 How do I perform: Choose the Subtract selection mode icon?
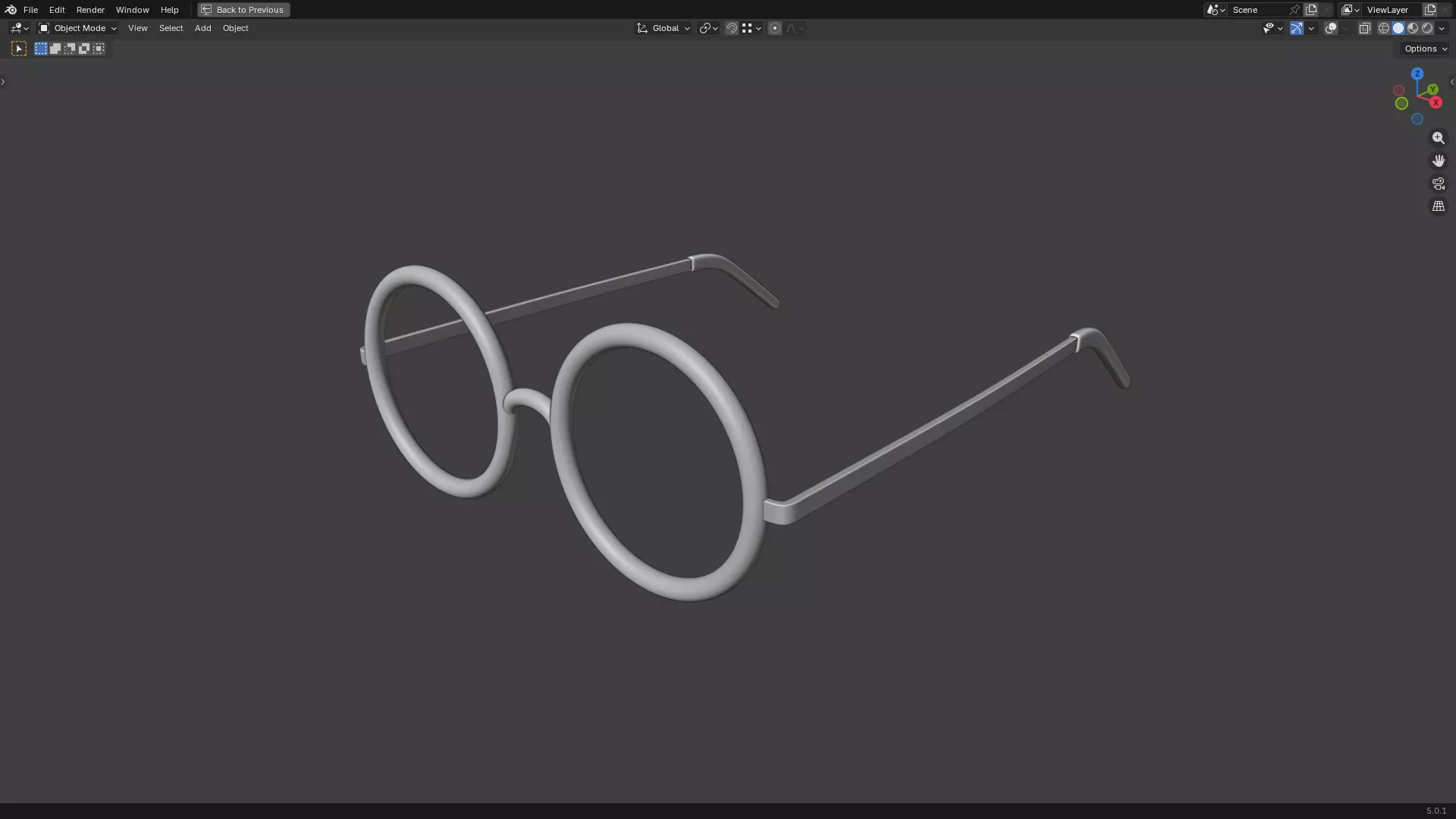pos(70,49)
